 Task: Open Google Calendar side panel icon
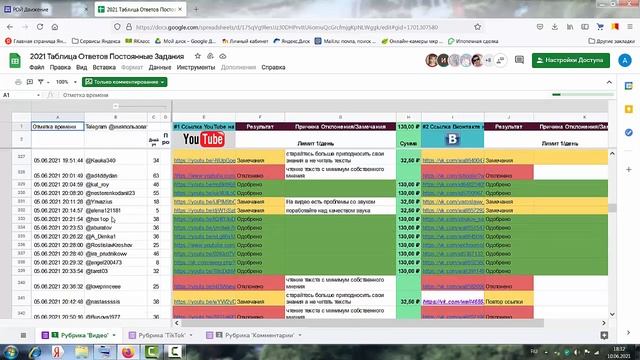pos(629,86)
